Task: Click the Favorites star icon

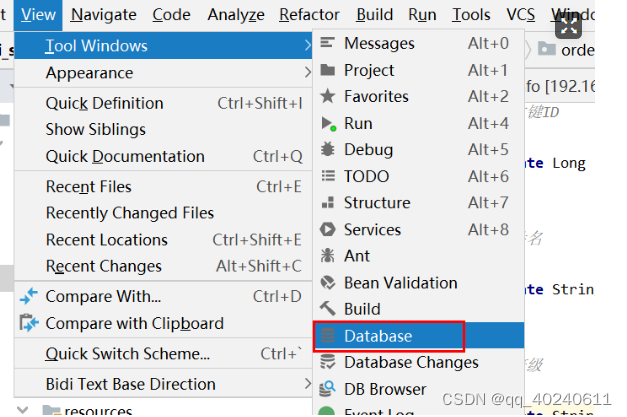Action: pos(327,96)
